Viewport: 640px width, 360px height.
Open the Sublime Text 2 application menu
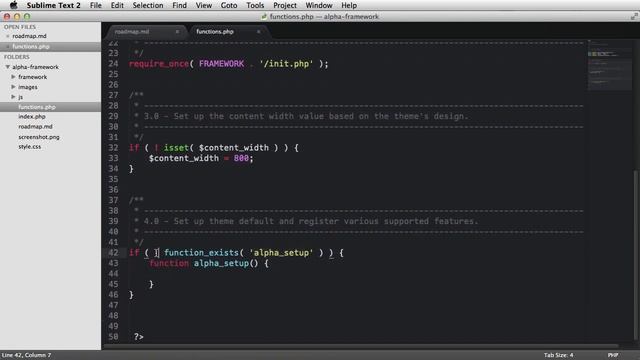(x=53, y=5)
